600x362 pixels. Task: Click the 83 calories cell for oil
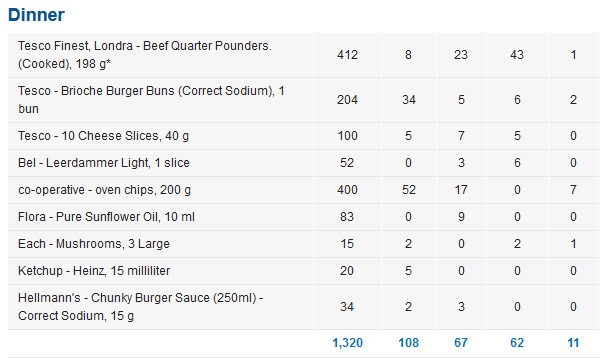tap(347, 217)
